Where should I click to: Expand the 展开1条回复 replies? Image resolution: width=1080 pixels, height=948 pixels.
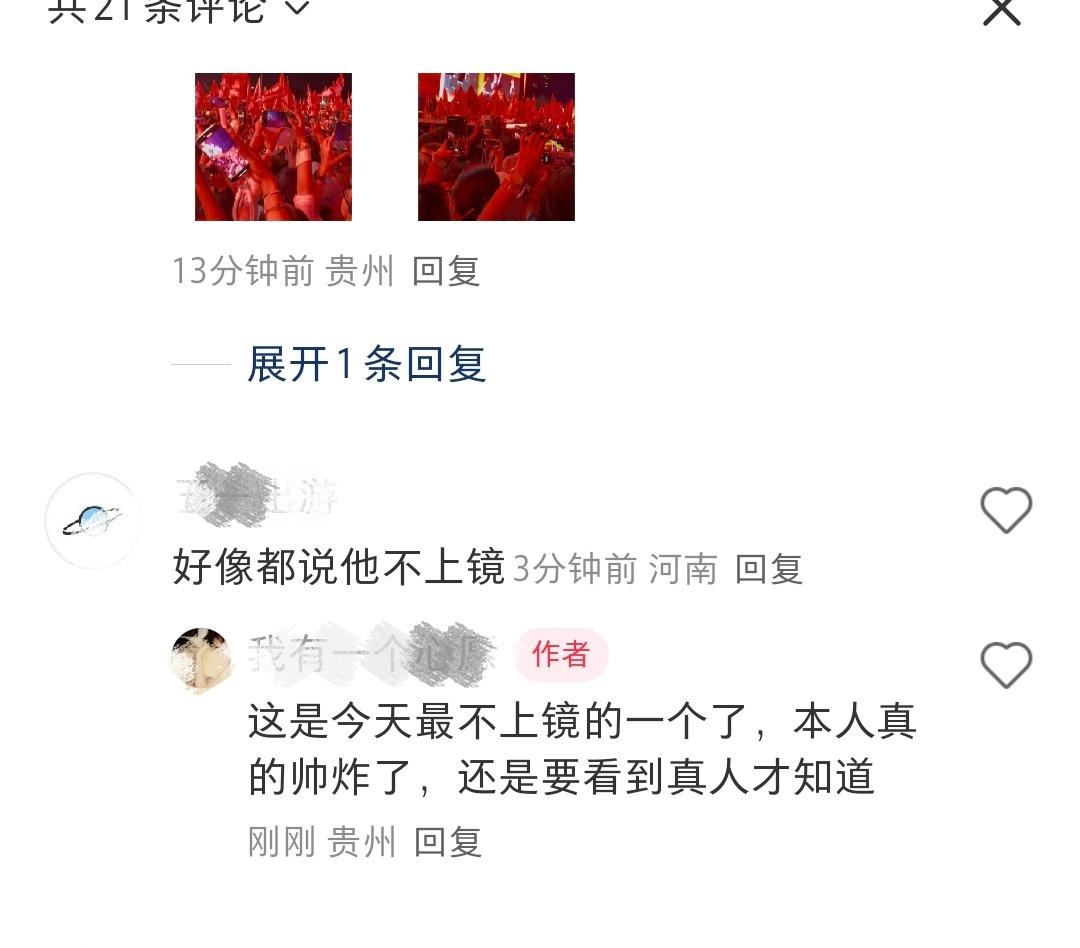pyautogui.click(x=366, y=364)
